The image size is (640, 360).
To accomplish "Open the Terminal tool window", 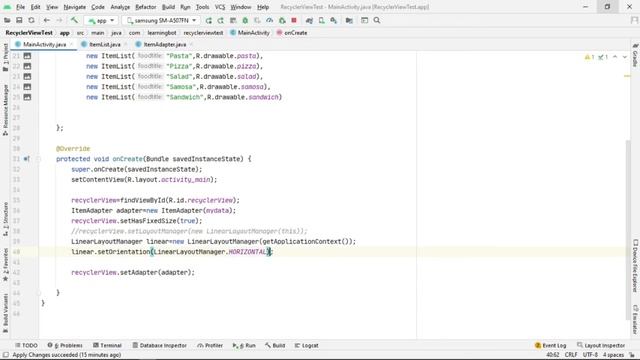I will 107,345.
